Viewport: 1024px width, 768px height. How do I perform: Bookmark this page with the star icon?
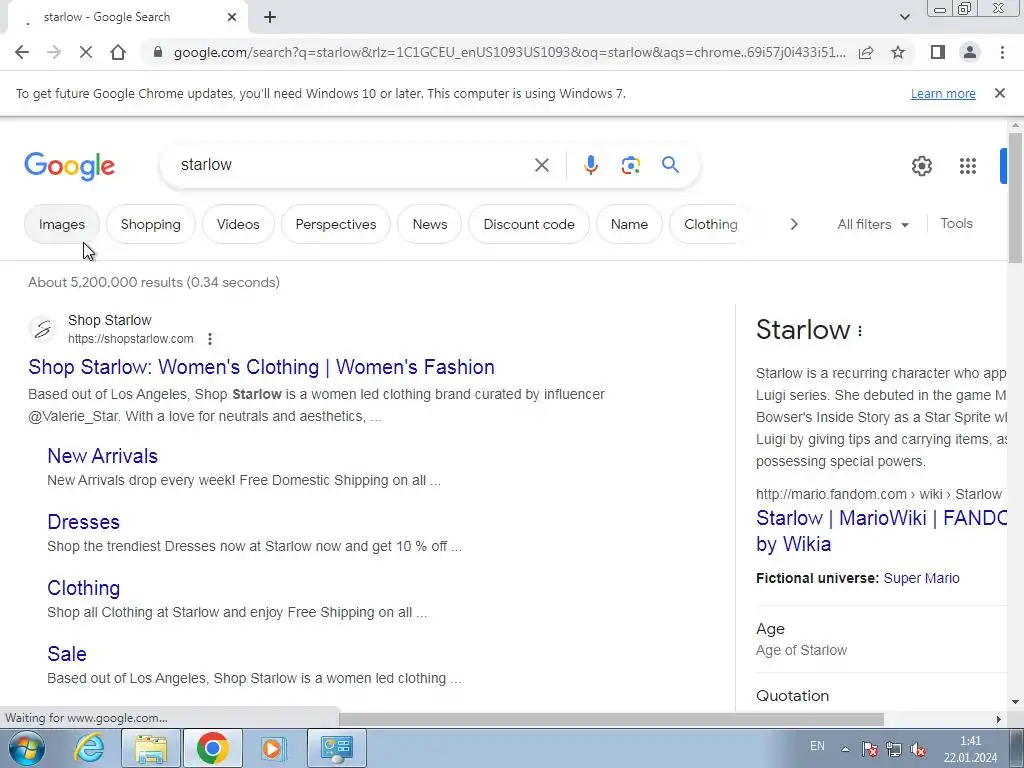[x=898, y=52]
